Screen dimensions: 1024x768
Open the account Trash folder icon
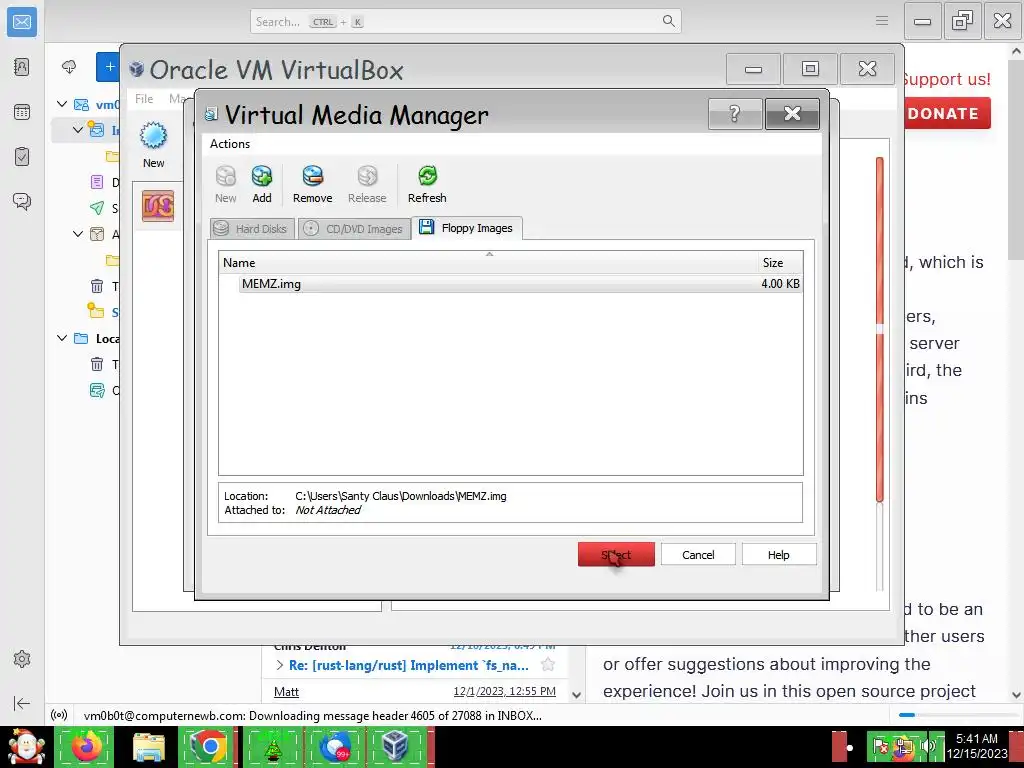pyautogui.click(x=97, y=286)
